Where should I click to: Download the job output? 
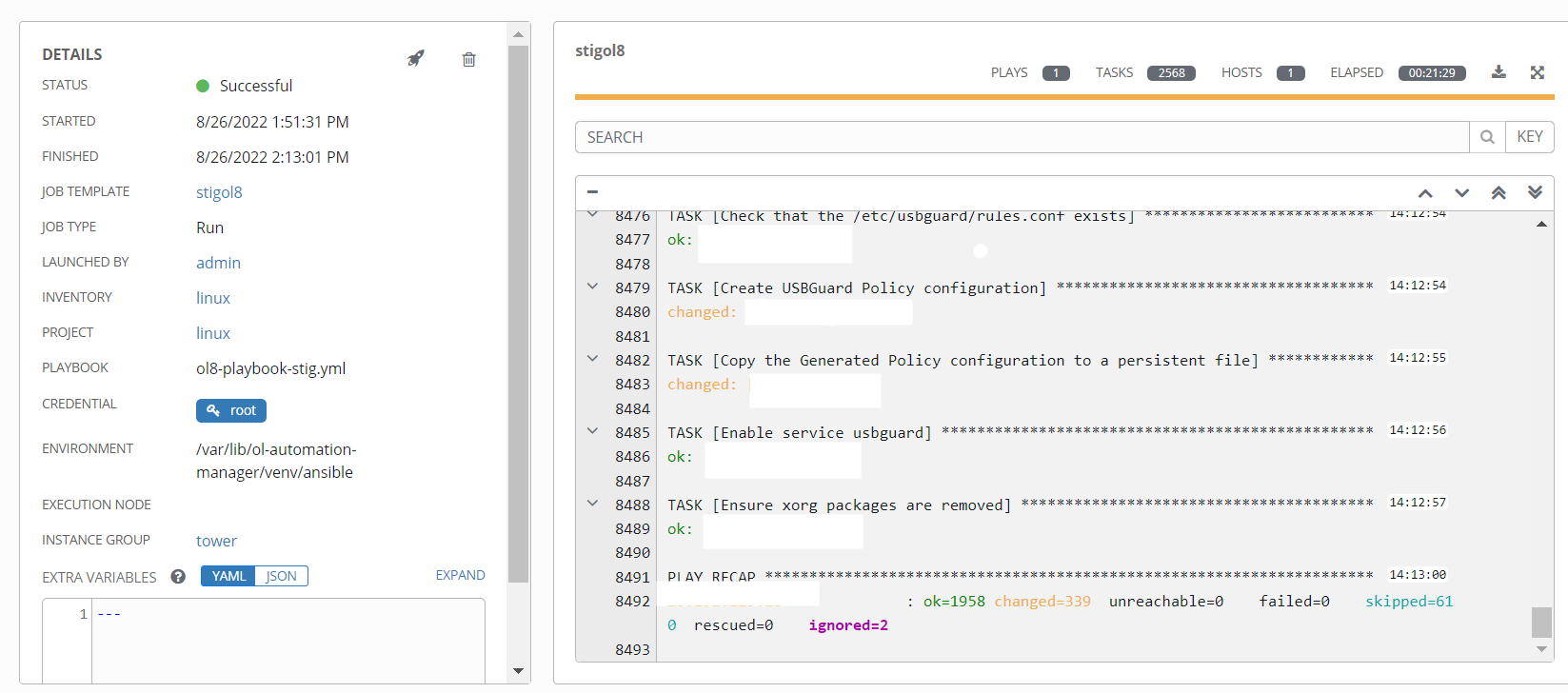coord(1499,72)
